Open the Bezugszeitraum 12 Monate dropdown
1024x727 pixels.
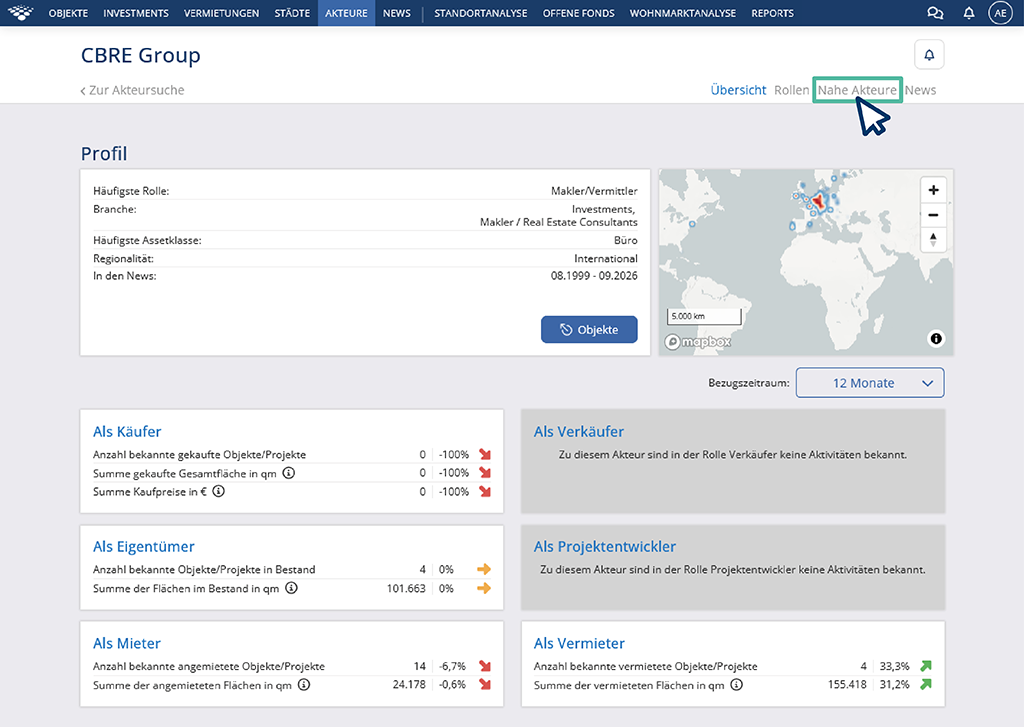(x=870, y=383)
